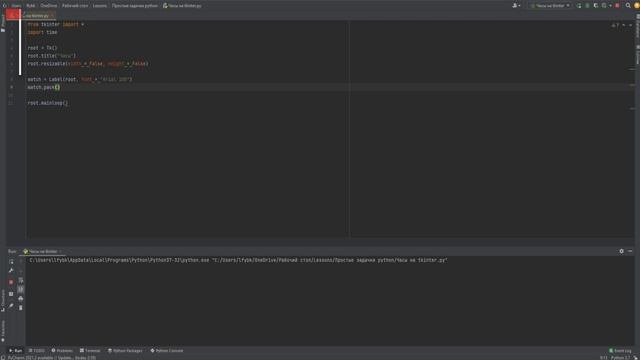This screenshot has width=640, height=360.
Task: Click 'lfybk' in navigation breadcrumb
Action: [x=31, y=6]
